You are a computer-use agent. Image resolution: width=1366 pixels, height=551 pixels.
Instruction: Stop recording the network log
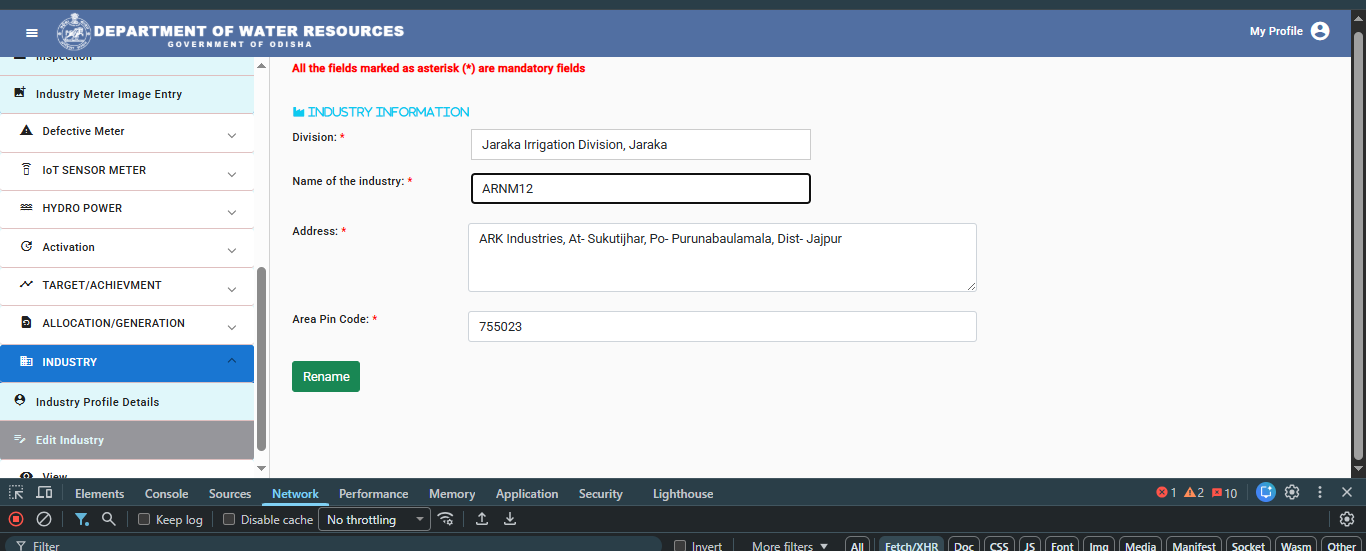tap(16, 519)
